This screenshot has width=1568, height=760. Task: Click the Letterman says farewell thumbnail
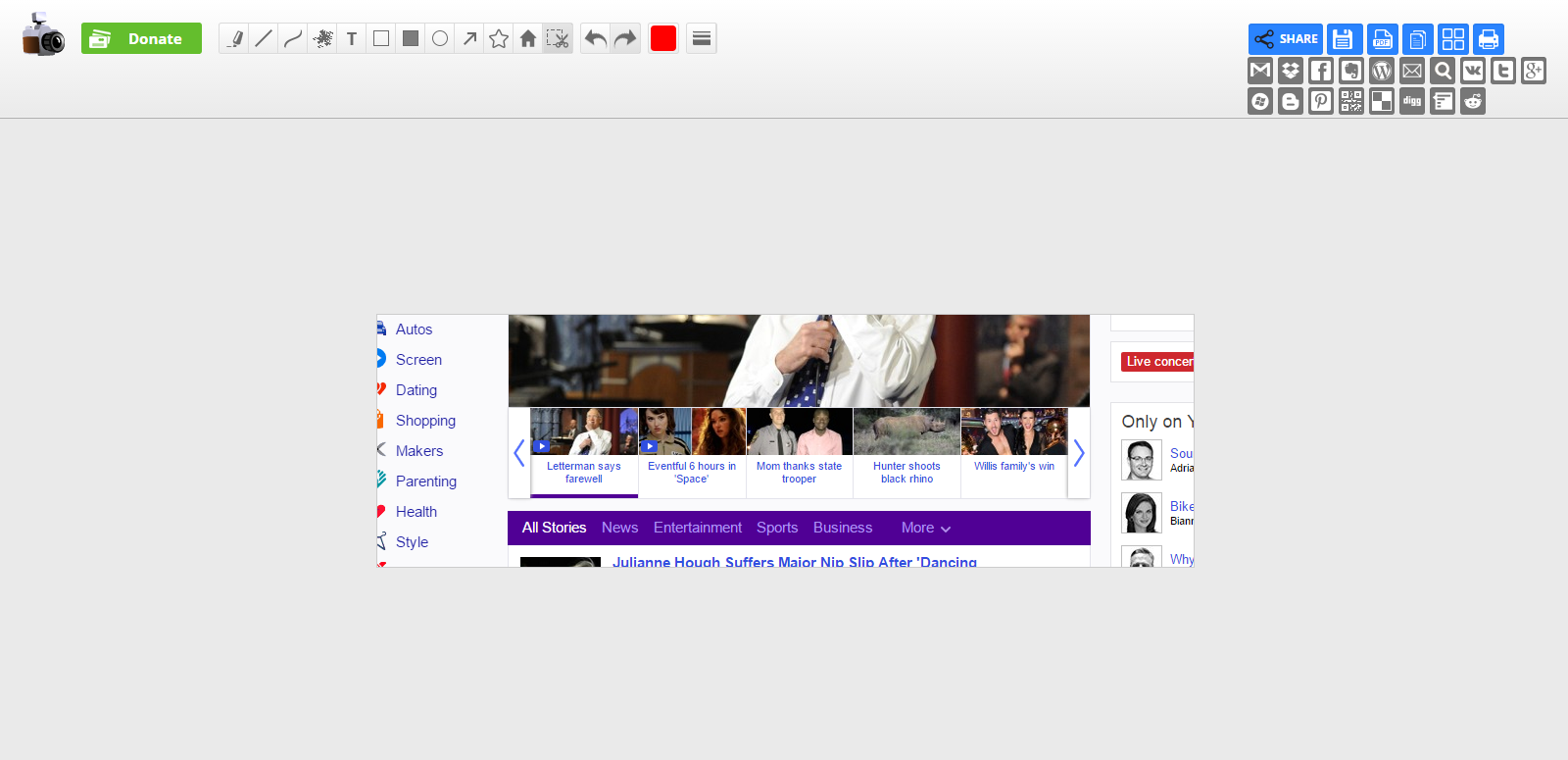[x=584, y=431]
